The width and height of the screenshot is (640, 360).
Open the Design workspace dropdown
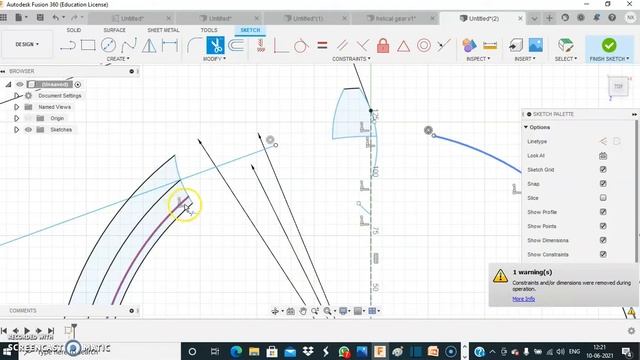(27, 44)
